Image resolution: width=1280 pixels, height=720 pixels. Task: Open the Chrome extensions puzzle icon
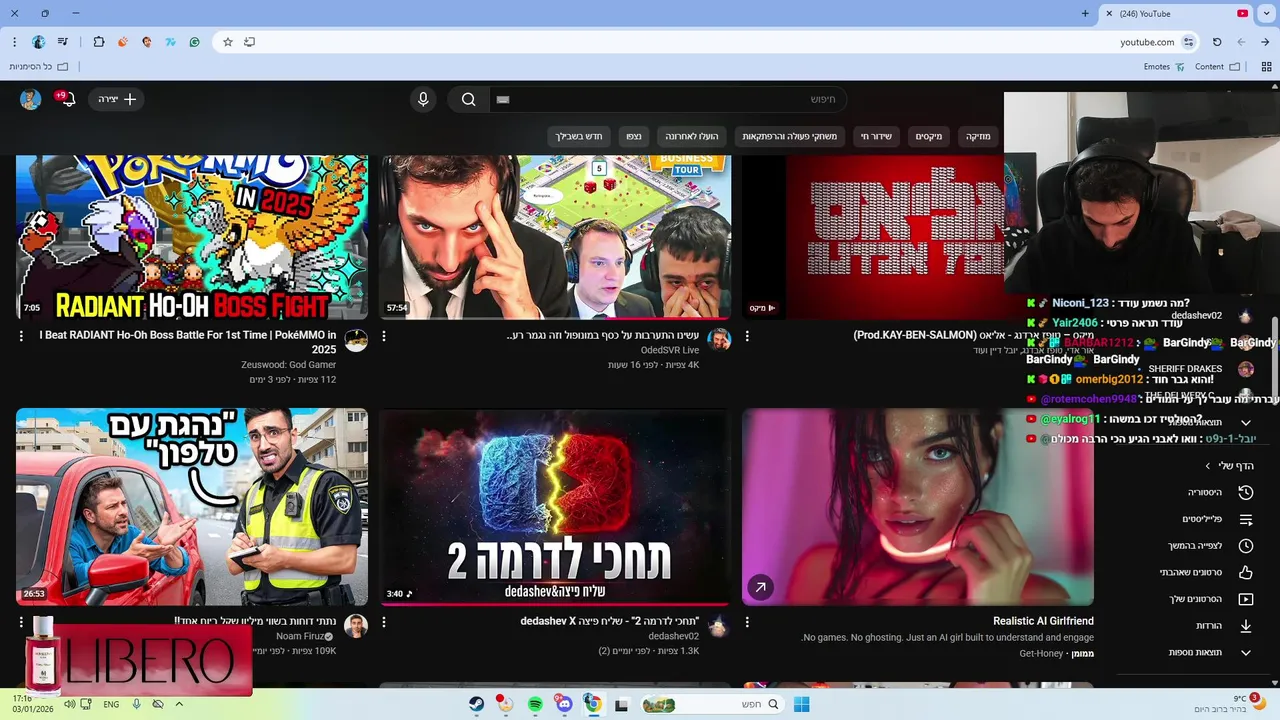click(x=98, y=42)
